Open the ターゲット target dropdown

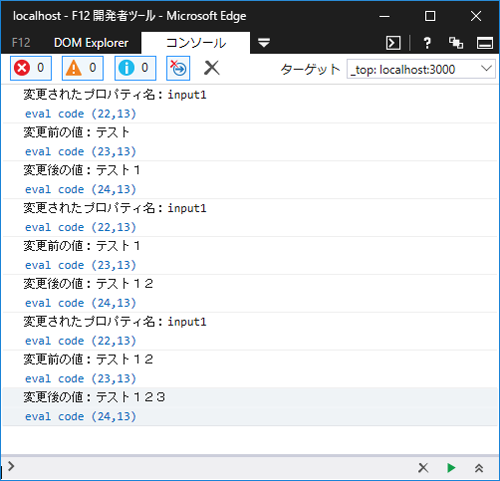pyautogui.click(x=421, y=69)
